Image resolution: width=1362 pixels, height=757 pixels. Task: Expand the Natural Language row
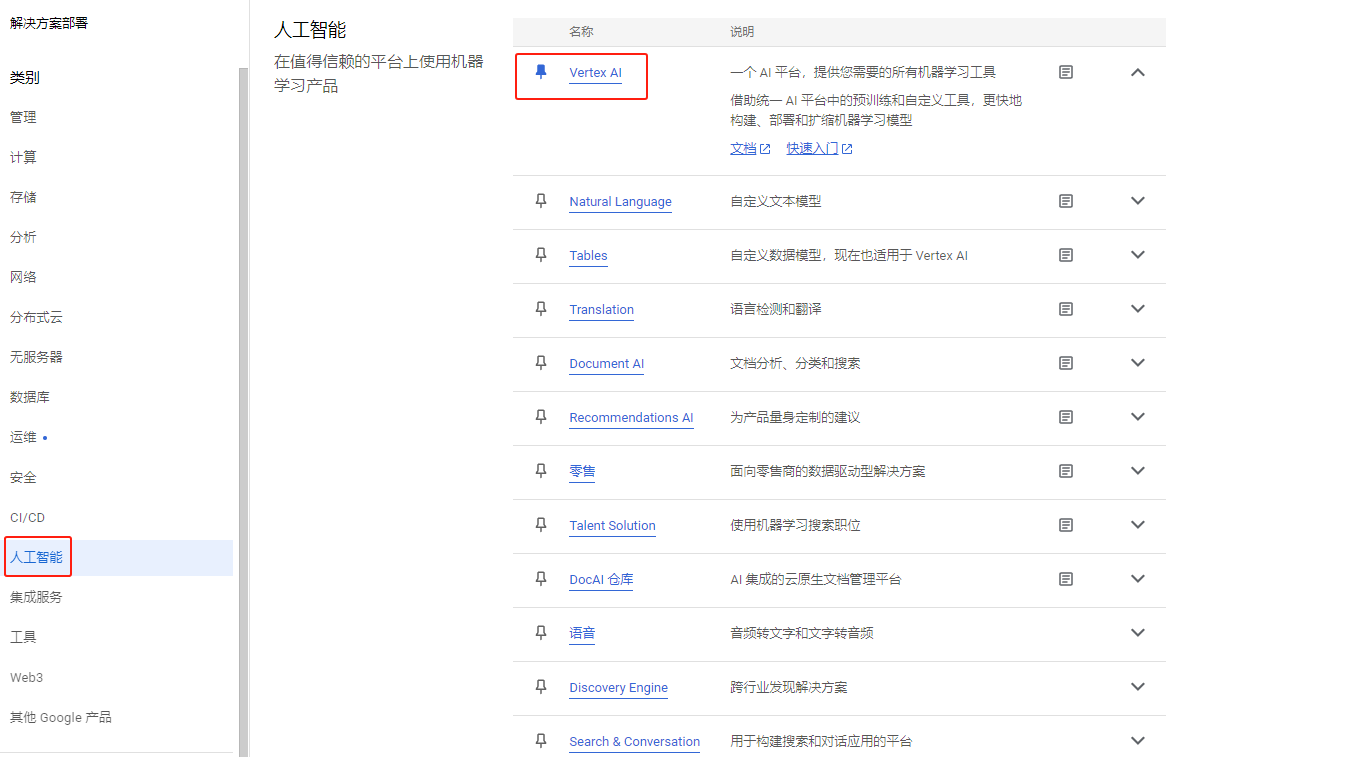pyautogui.click(x=1137, y=201)
